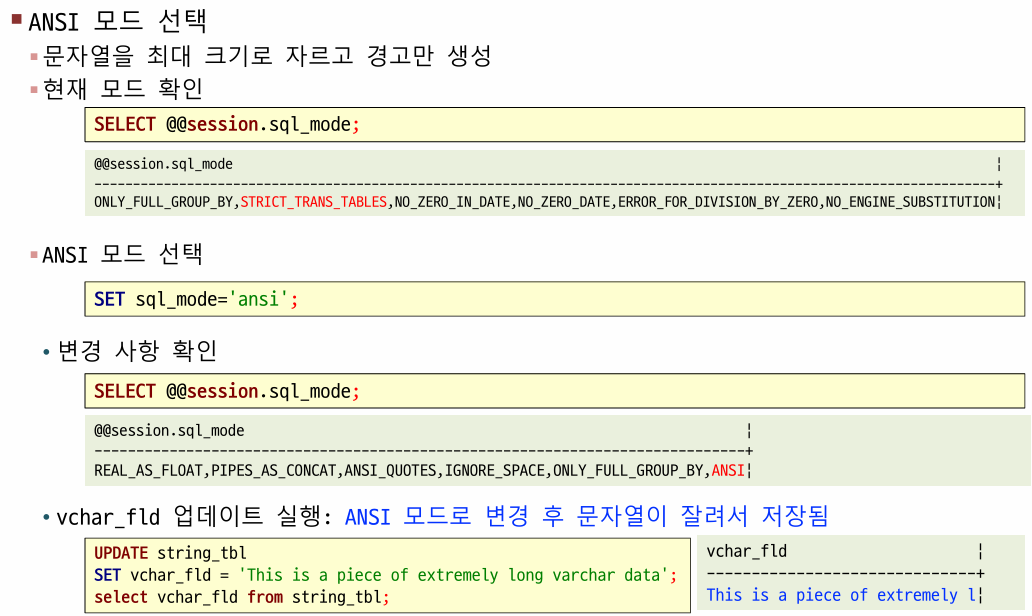
Task: Click 'NO_ENGINE_SUBSTITUTION' in the result
Action: tap(910, 202)
